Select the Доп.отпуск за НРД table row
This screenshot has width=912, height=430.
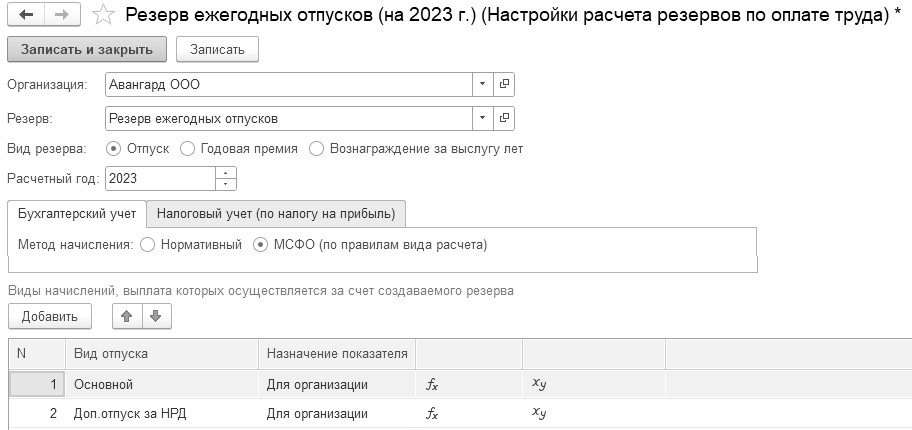(460, 414)
